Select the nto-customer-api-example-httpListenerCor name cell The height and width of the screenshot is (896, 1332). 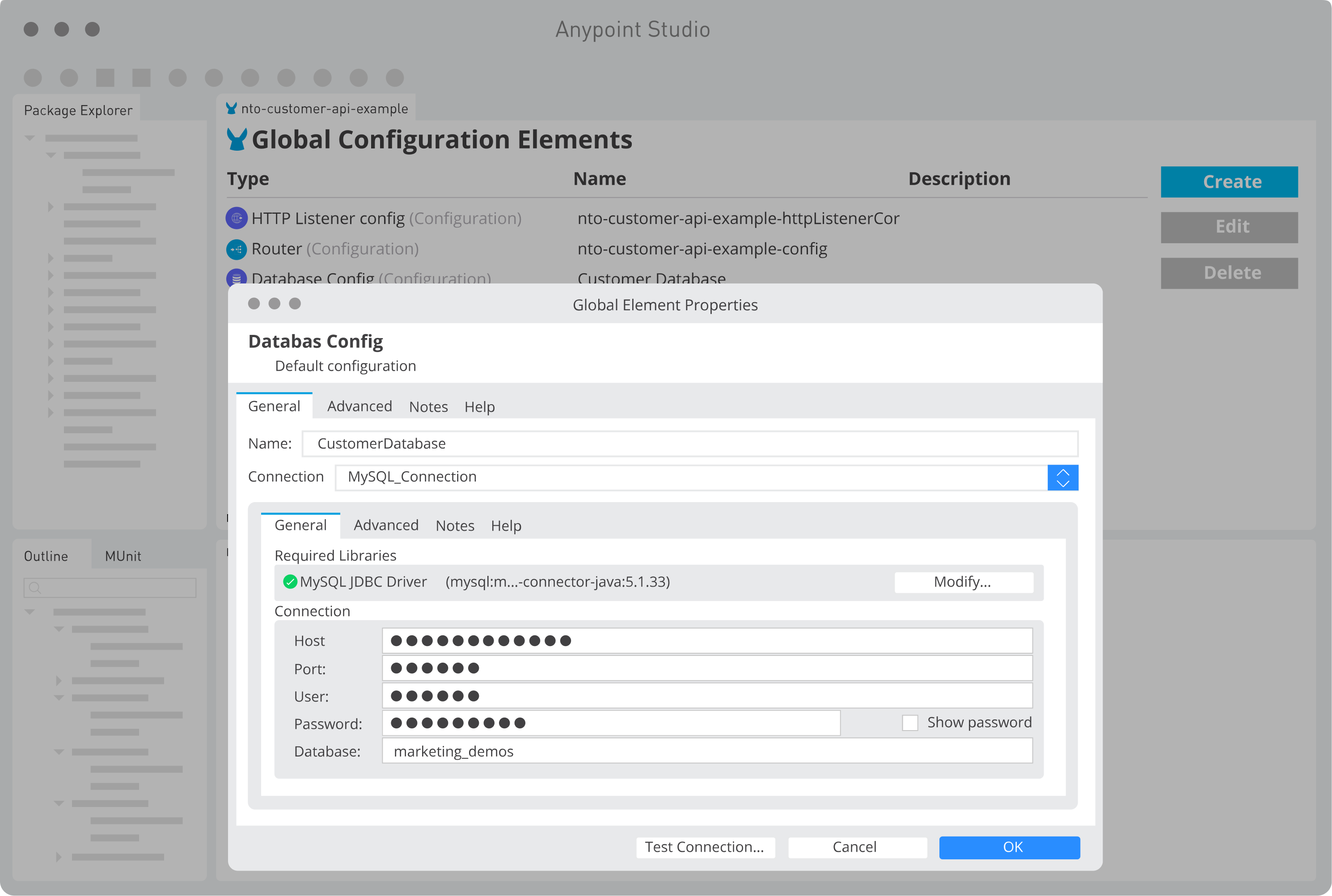point(738,218)
